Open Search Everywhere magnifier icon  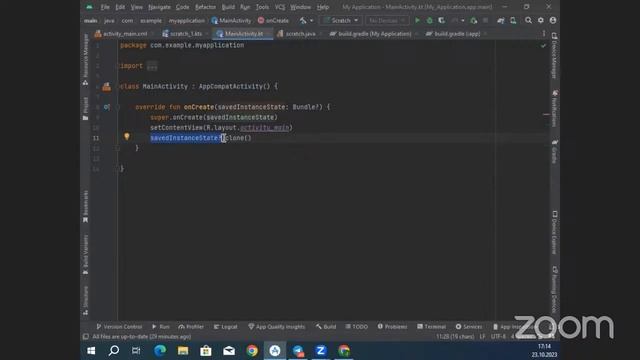click(x=528, y=20)
